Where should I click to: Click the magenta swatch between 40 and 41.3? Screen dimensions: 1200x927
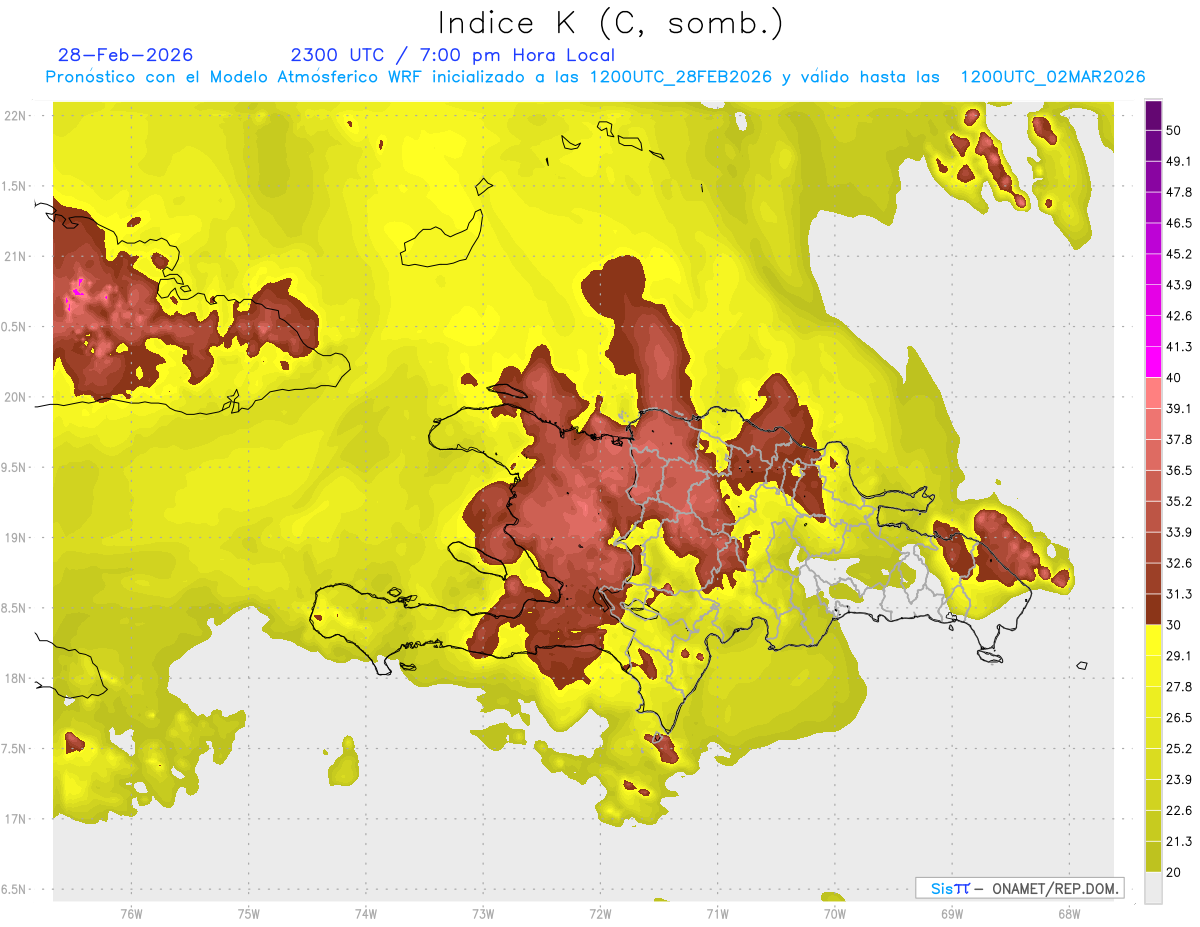point(1154,362)
